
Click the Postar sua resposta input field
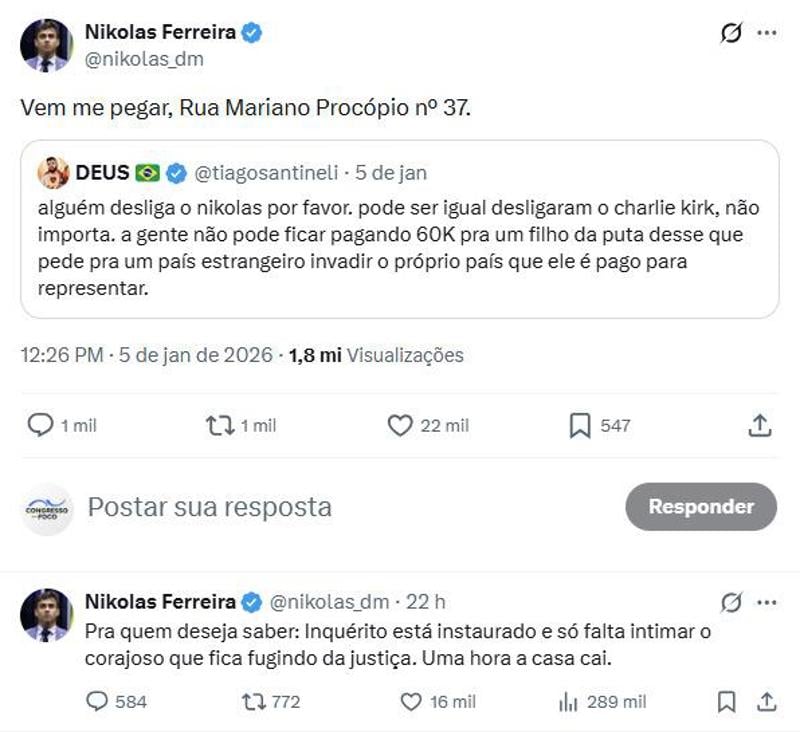click(210, 507)
